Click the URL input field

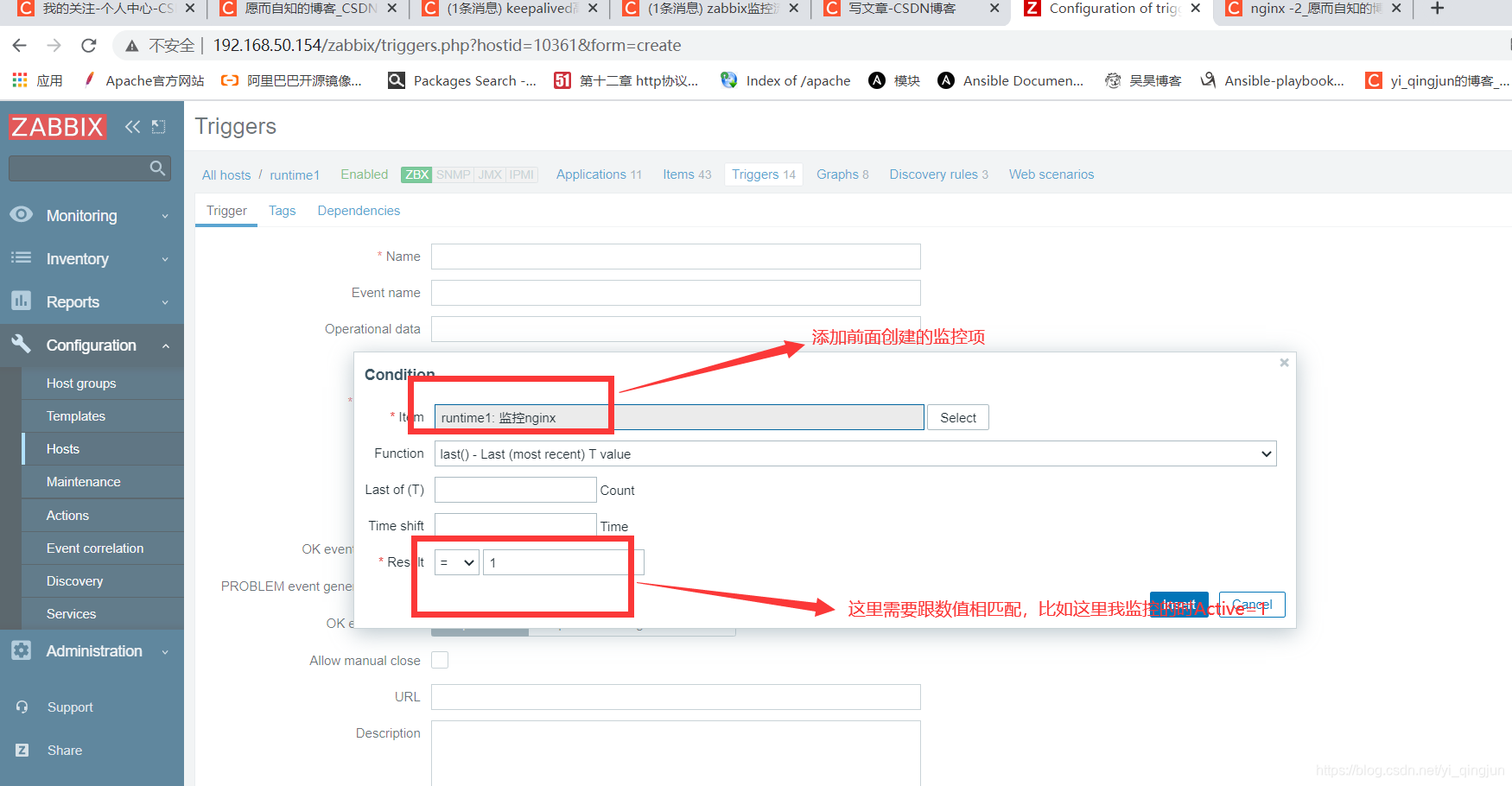coord(676,697)
